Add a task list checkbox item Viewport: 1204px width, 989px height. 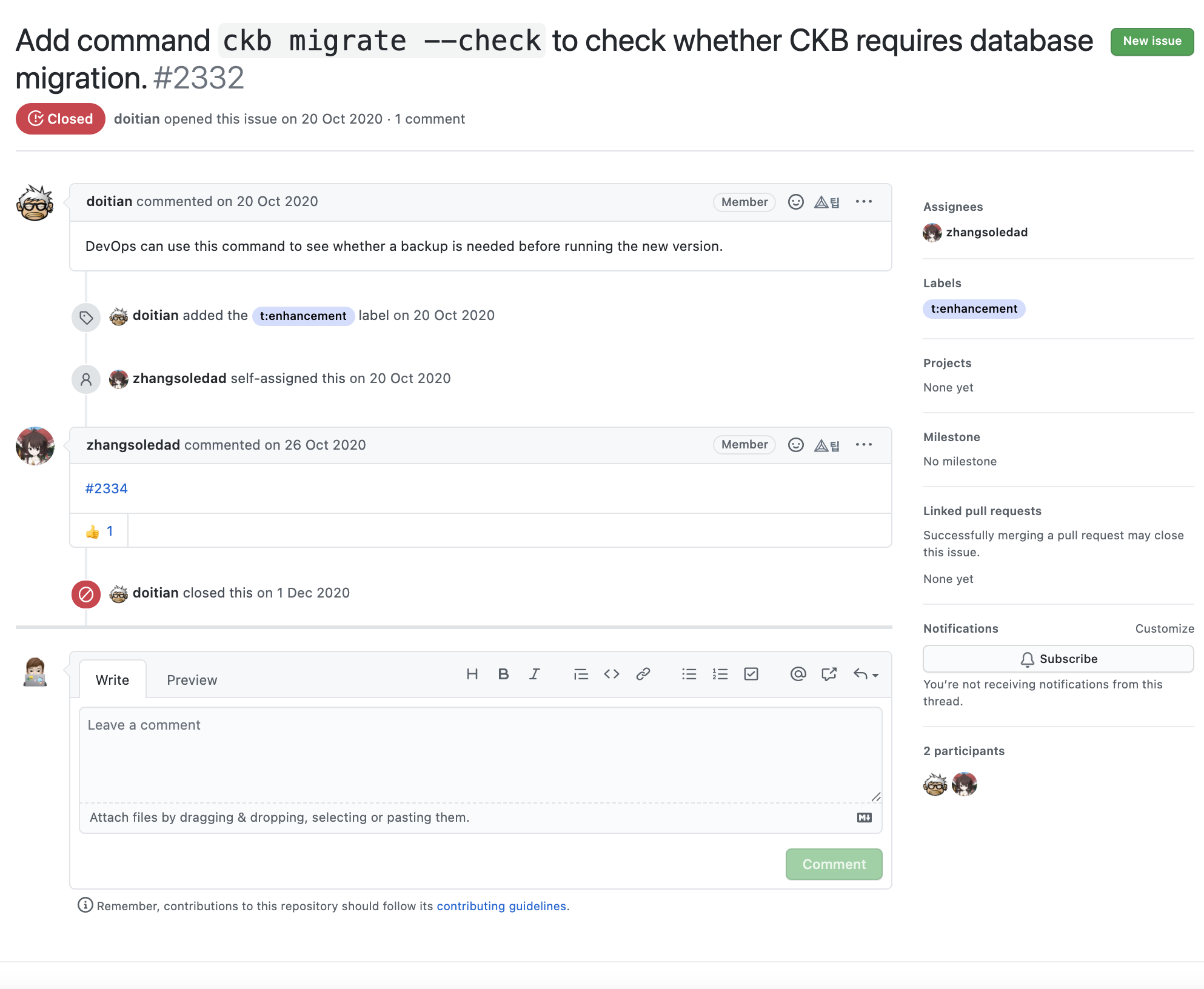click(x=751, y=674)
